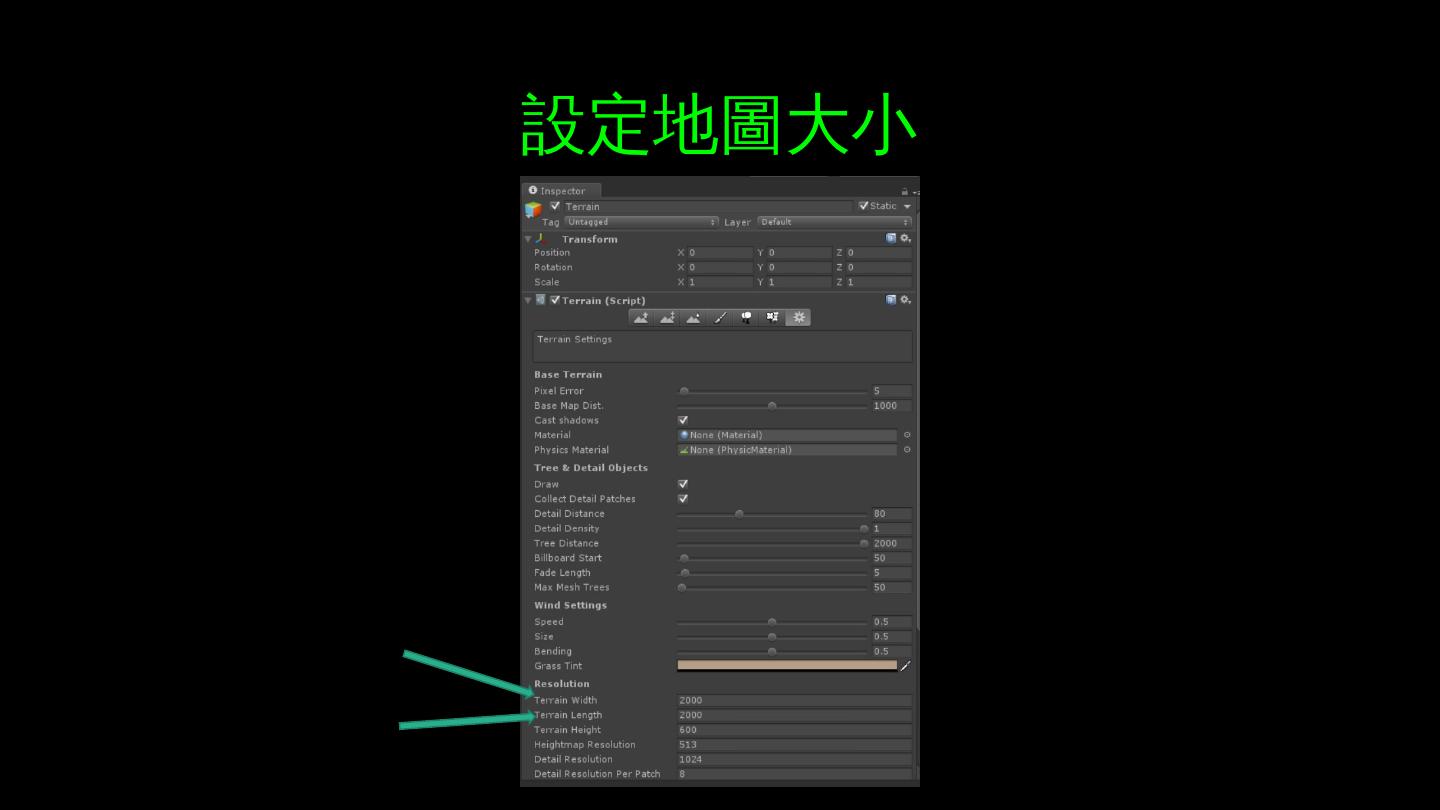Adjust the Pixel Error slider
The height and width of the screenshot is (810, 1440).
pyautogui.click(x=772, y=391)
